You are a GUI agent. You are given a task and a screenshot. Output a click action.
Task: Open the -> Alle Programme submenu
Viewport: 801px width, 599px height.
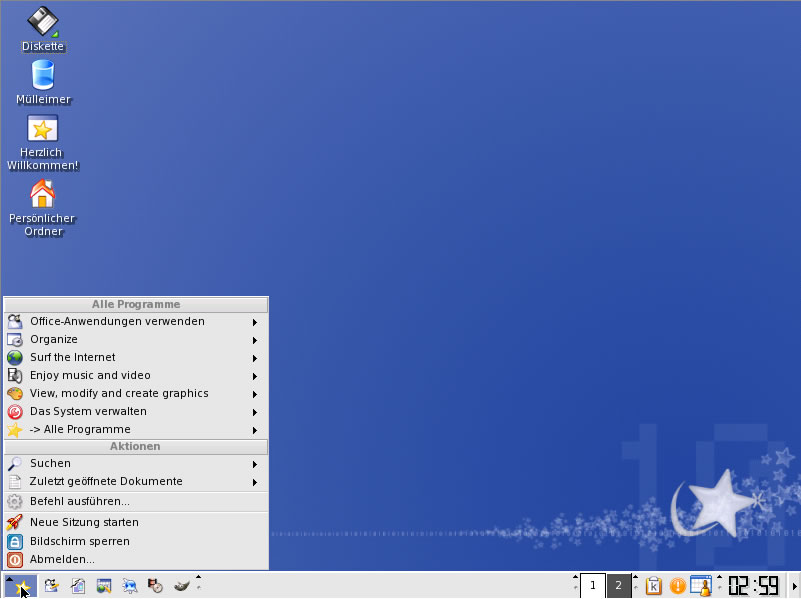tap(80, 430)
